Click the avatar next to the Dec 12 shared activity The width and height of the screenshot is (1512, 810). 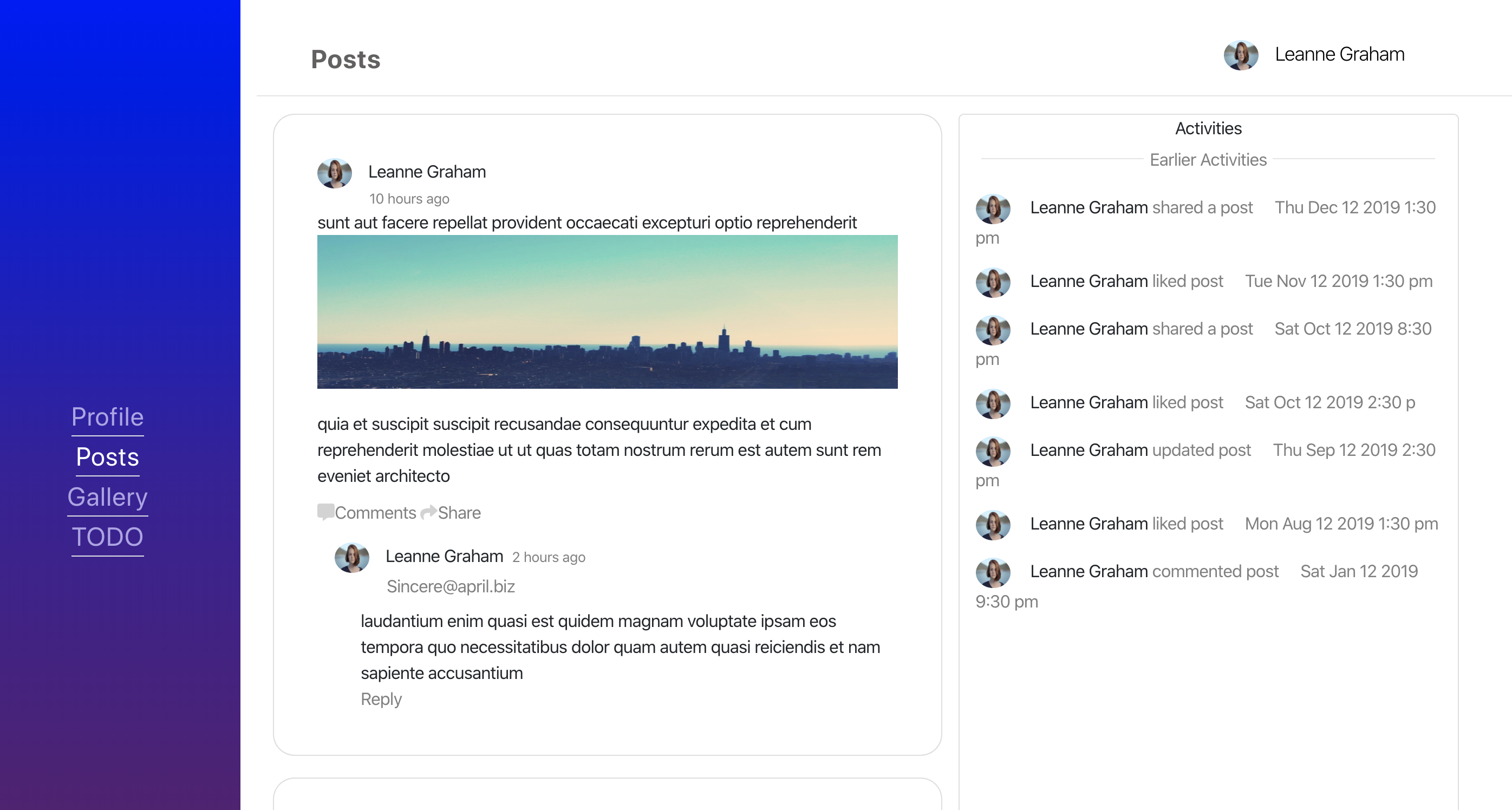click(993, 210)
